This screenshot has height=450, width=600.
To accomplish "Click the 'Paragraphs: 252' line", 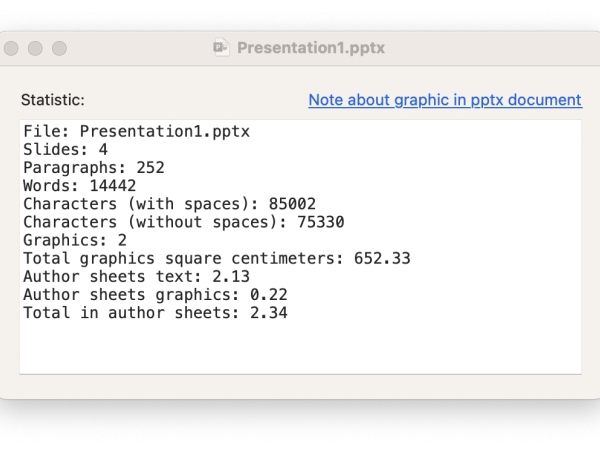I will (x=94, y=167).
